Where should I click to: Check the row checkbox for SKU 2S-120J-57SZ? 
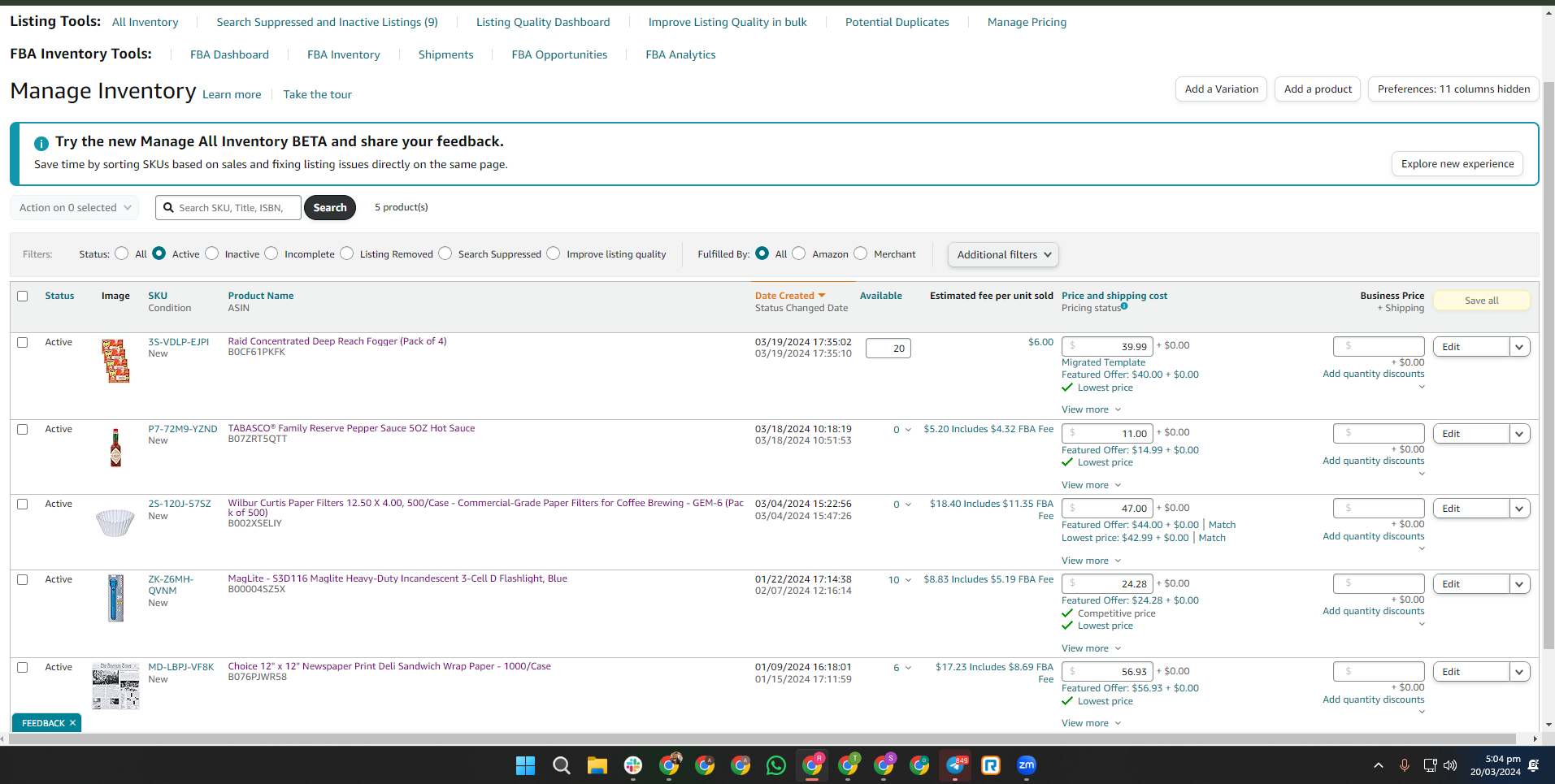click(23, 504)
